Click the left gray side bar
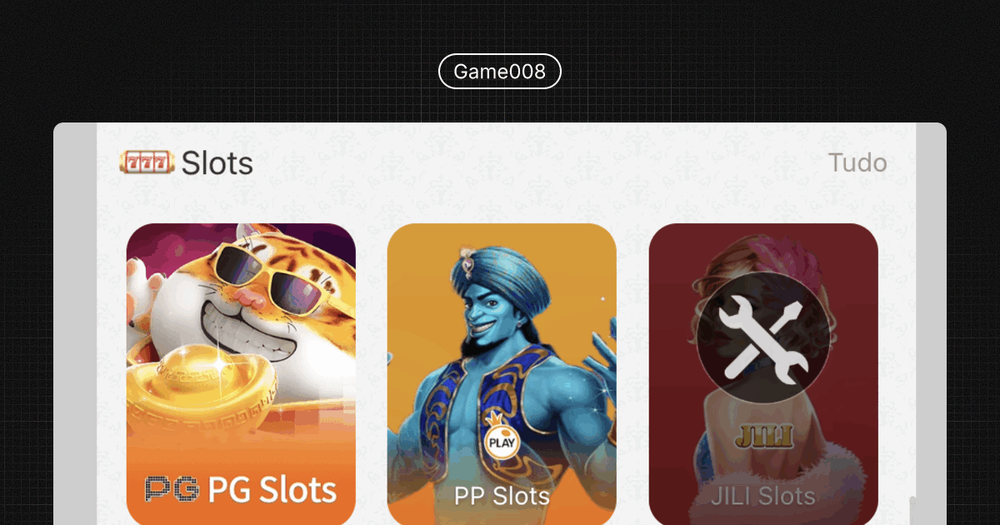This screenshot has height=525, width=1000. pyautogui.click(x=75, y=324)
